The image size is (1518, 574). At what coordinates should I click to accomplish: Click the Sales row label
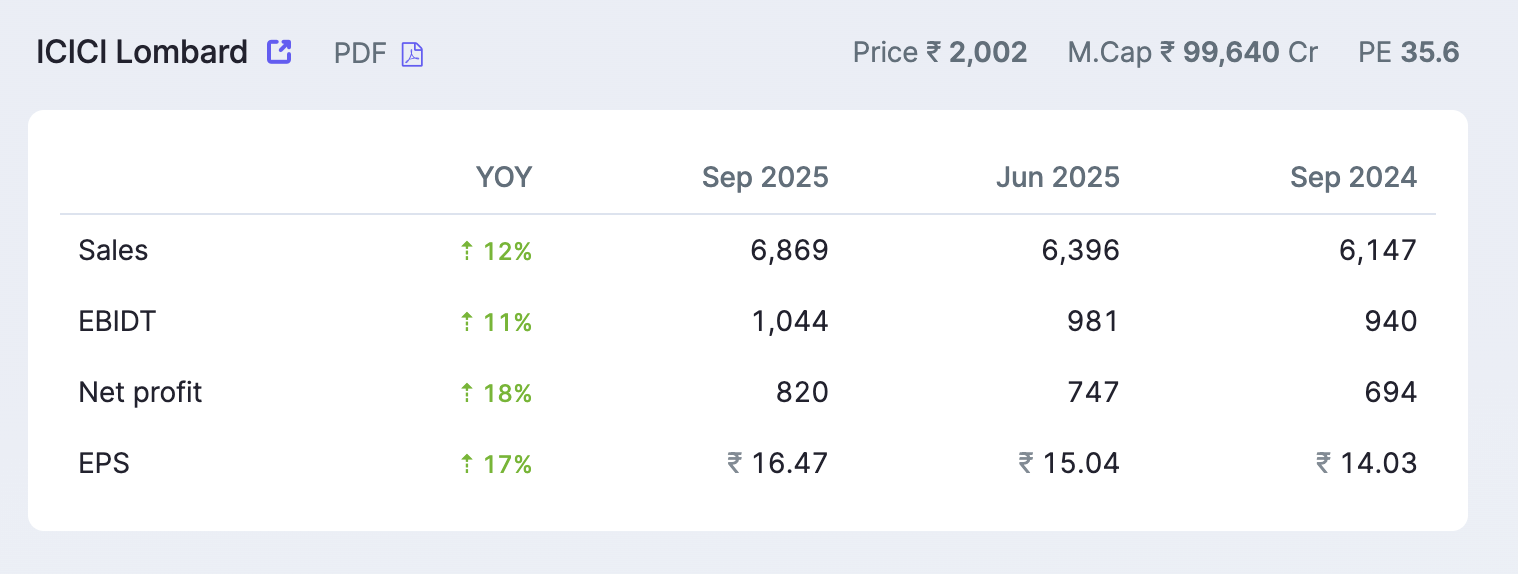(x=113, y=250)
